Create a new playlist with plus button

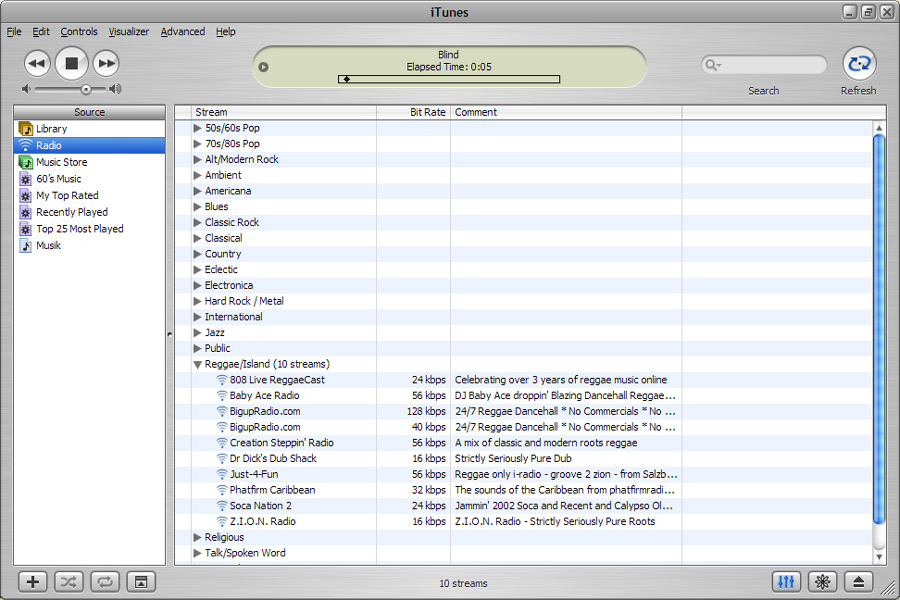33,582
